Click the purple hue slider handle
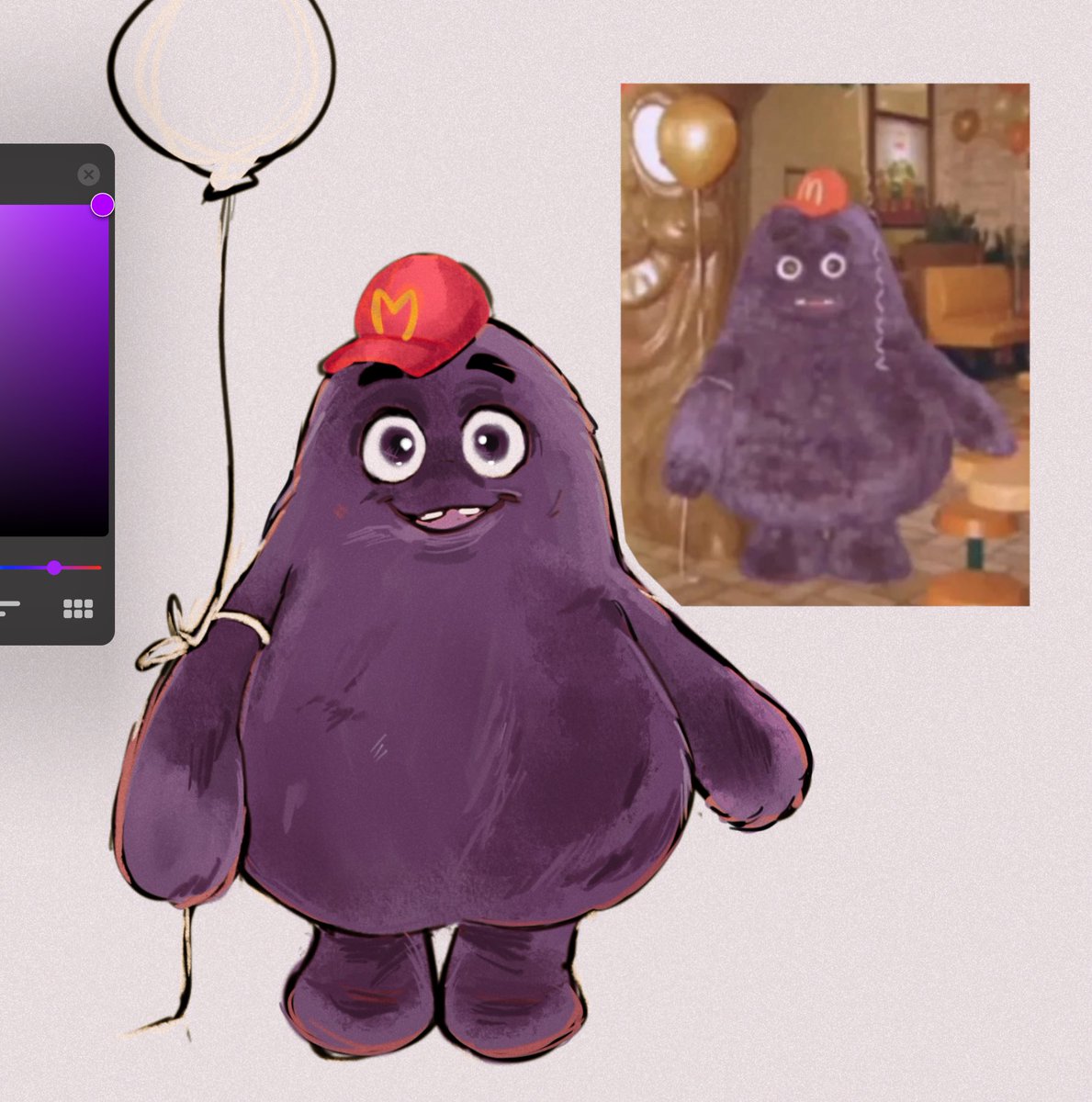 click(x=54, y=568)
